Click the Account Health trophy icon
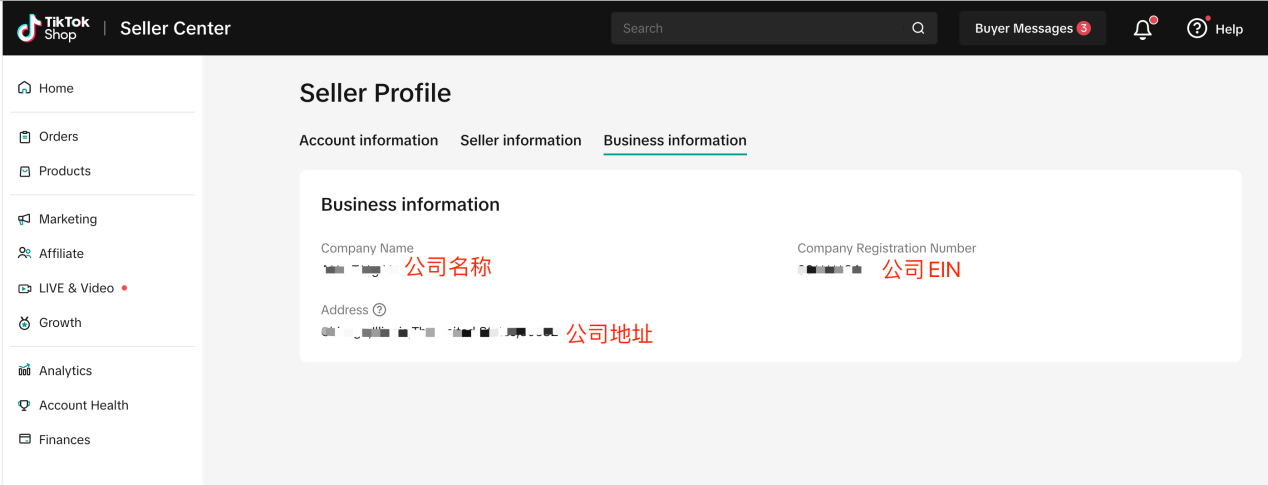Image resolution: width=1268 pixels, height=485 pixels. pyautogui.click(x=25, y=405)
